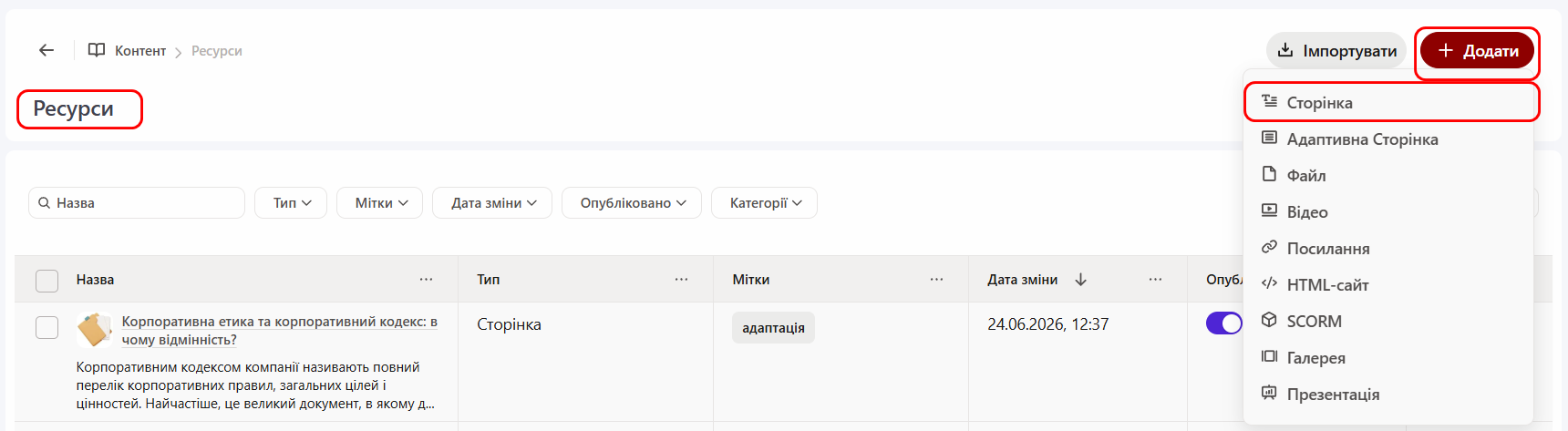Screen dimensions: 1568x431
Task: Expand the Мітки filter dropdown
Action: 379,203
